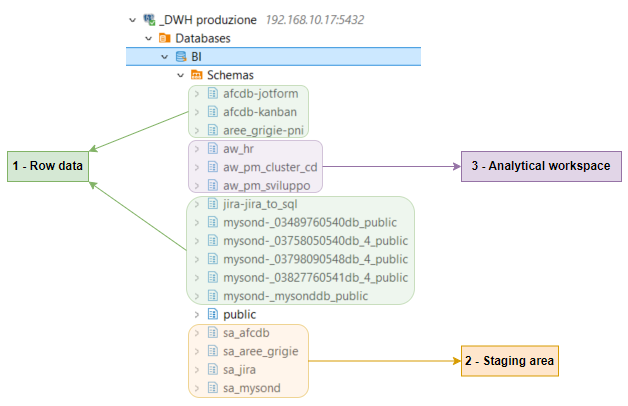Viewport: 628px width, 406px height.
Task: Click the afcdb-jotform schema icon
Action: click(x=212, y=94)
